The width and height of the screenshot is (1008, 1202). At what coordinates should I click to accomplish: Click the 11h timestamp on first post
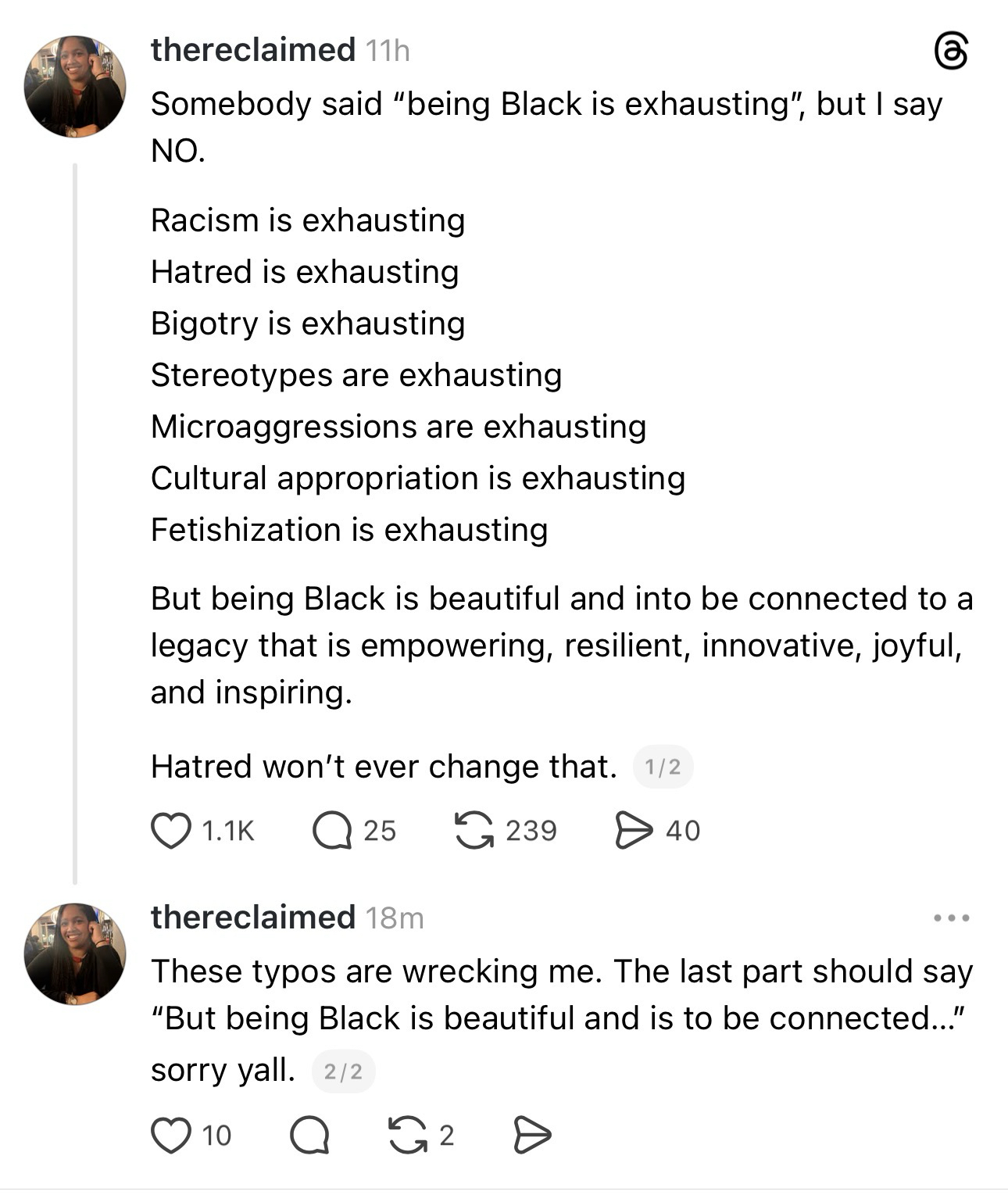388,51
